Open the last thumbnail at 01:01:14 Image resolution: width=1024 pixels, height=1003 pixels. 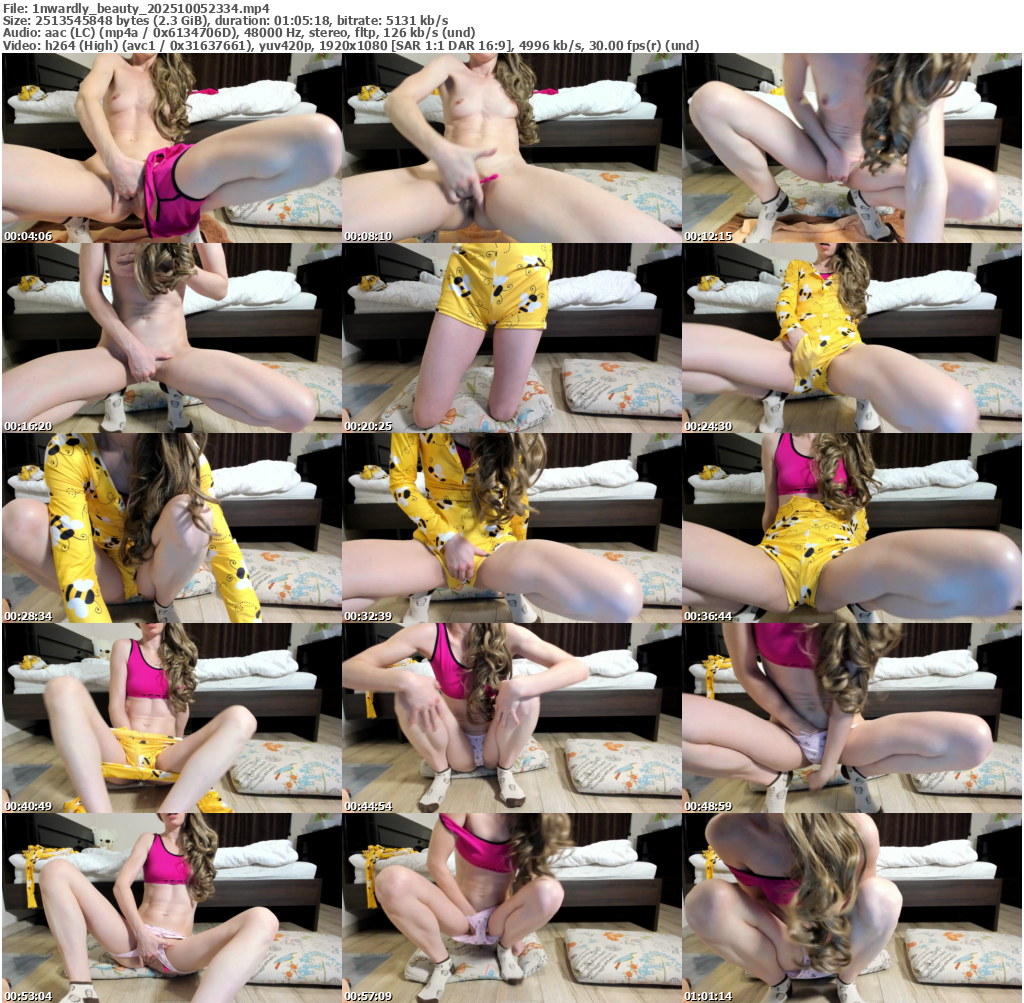coord(852,908)
